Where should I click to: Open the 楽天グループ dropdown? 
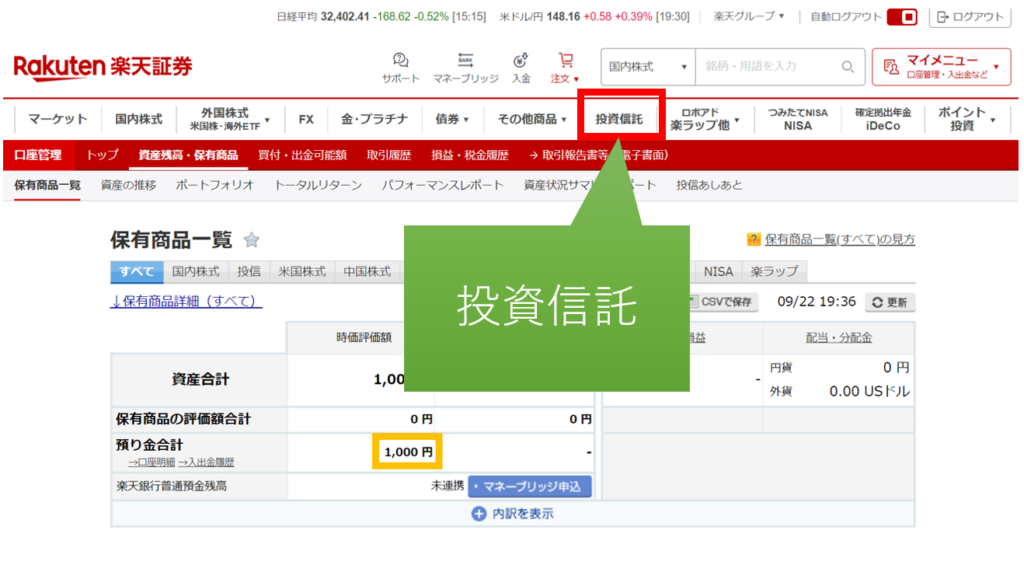click(x=748, y=16)
